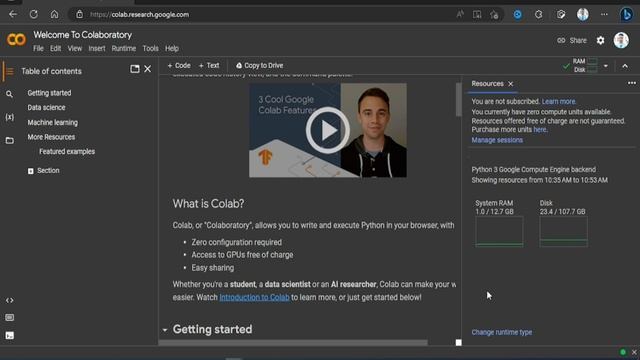Open the Insert menu
Viewport: 640px width, 360px height.
pos(97,48)
